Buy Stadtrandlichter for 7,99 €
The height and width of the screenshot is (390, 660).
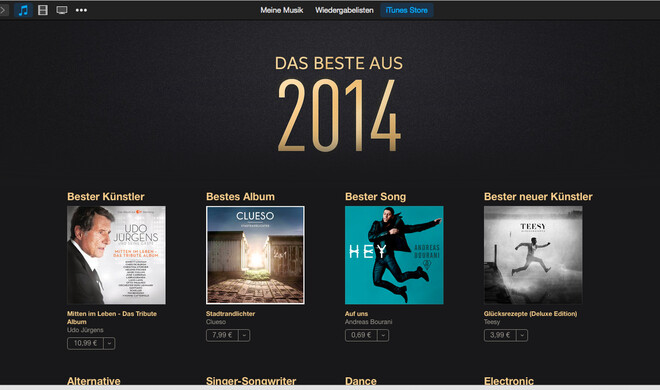point(222,335)
